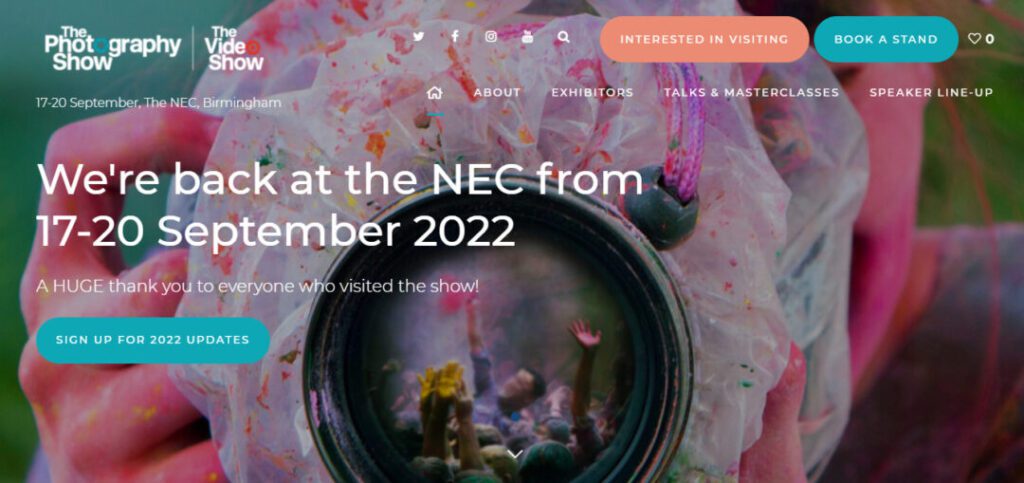Image resolution: width=1024 pixels, height=483 pixels.
Task: Open the Talks & Masterclasses menu
Action: click(x=752, y=93)
